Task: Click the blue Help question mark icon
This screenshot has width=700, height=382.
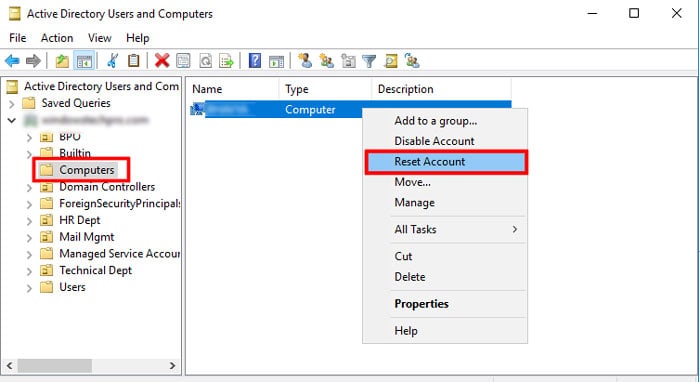Action: click(x=254, y=60)
